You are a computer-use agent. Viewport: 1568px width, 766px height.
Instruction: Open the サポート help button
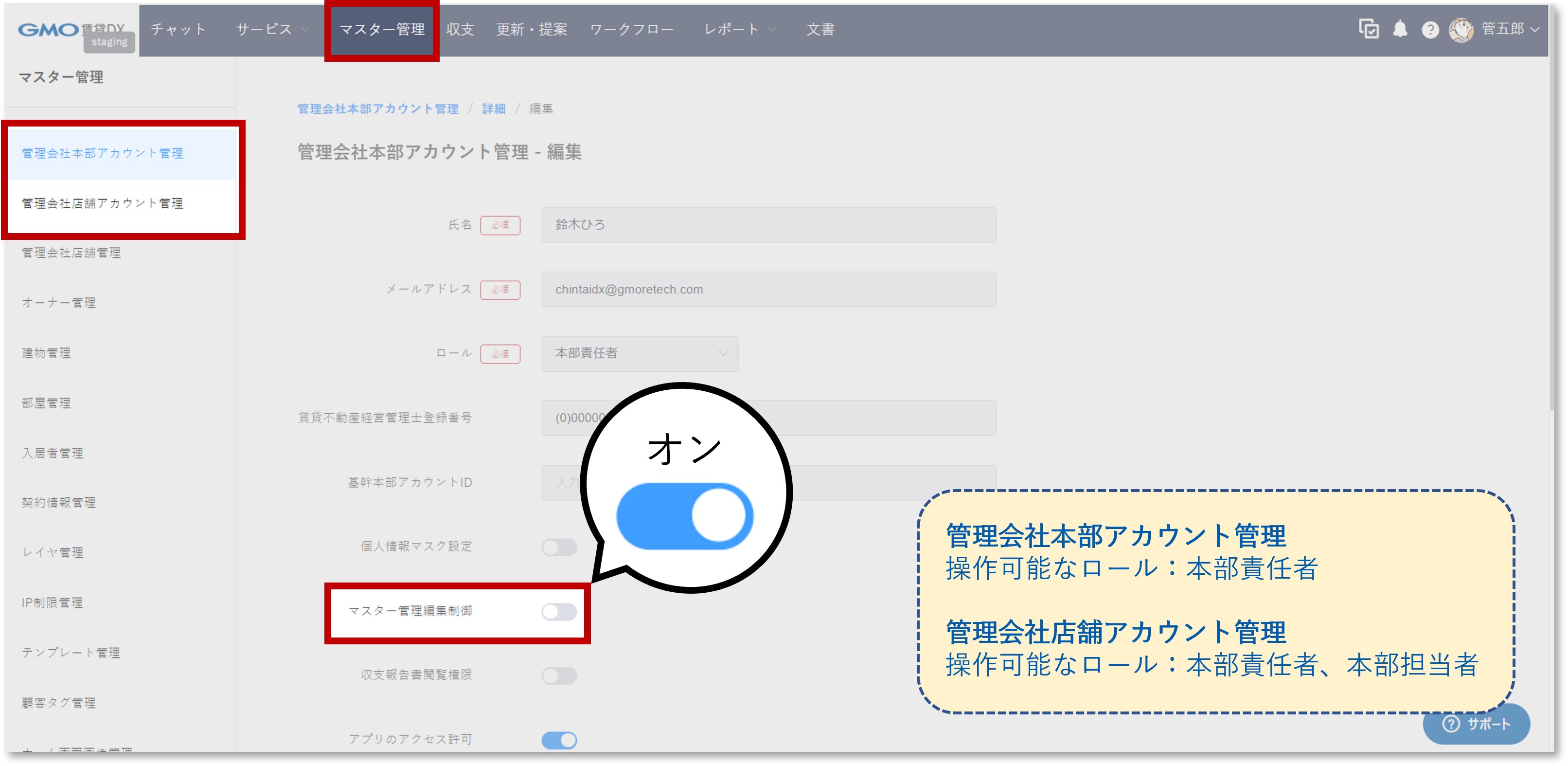tap(1476, 724)
